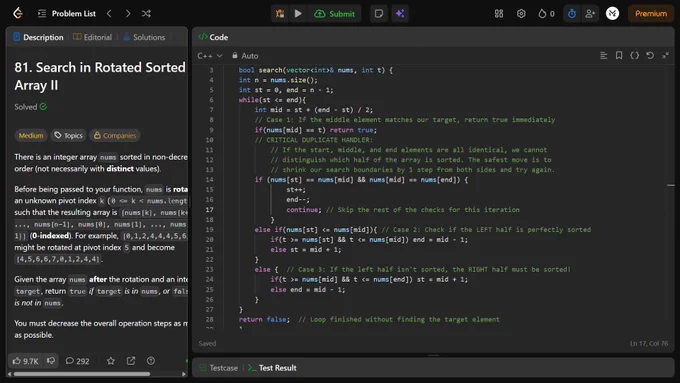Image resolution: width=680 pixels, height=383 pixels.
Task: Open the Test Result tab
Action: [x=272, y=368]
